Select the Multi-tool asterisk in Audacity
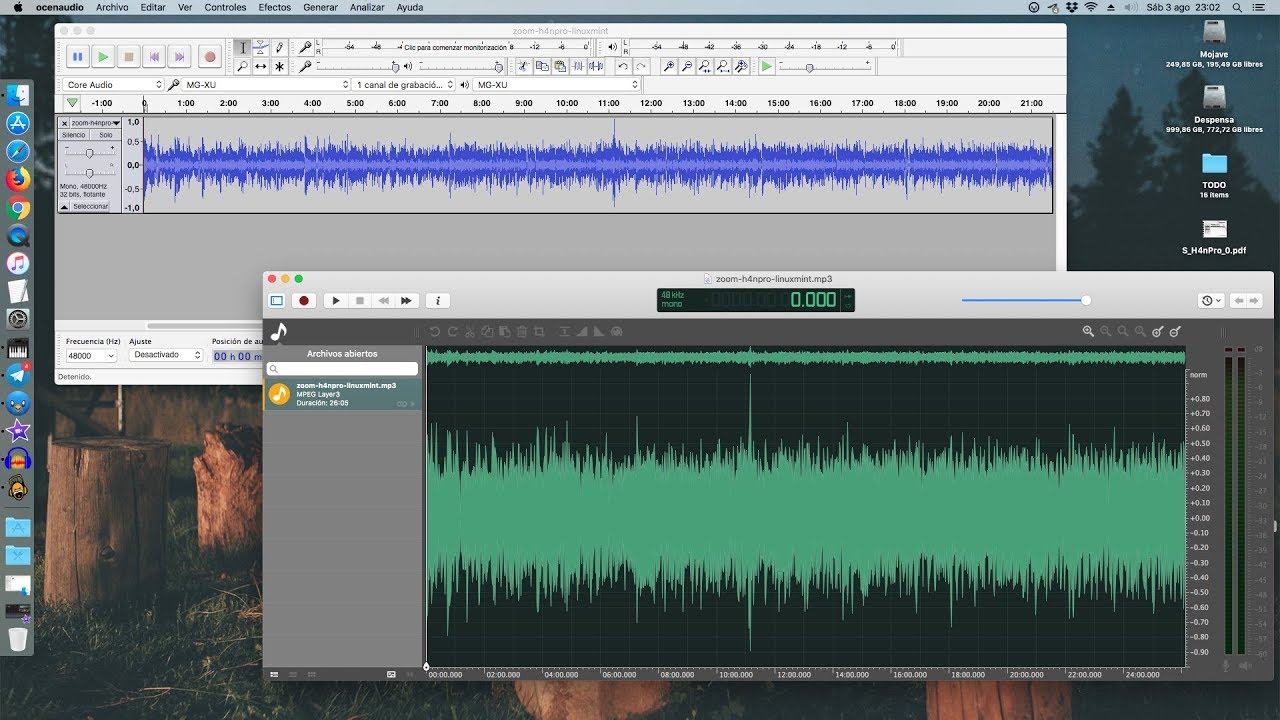The height and width of the screenshot is (720, 1280). tap(279, 66)
